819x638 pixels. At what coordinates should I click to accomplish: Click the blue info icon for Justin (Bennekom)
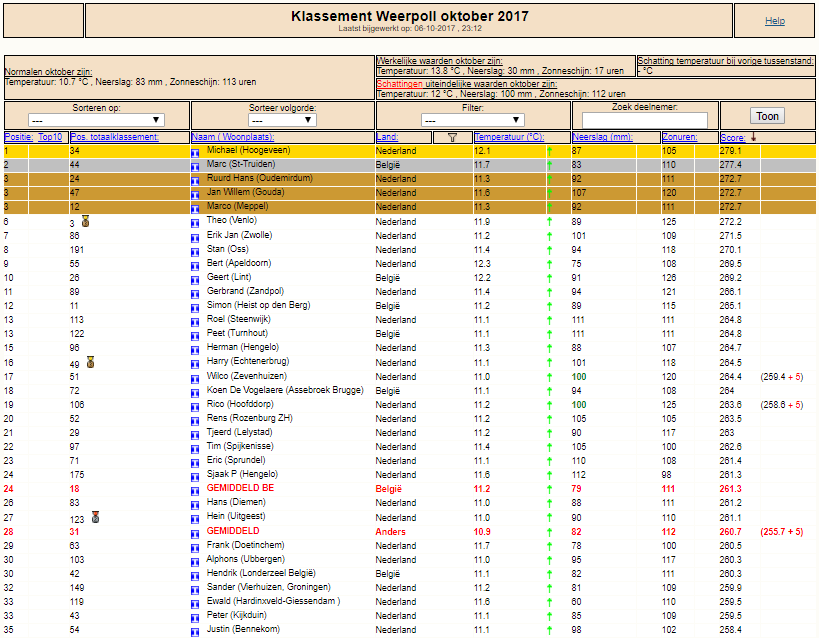coord(195,632)
